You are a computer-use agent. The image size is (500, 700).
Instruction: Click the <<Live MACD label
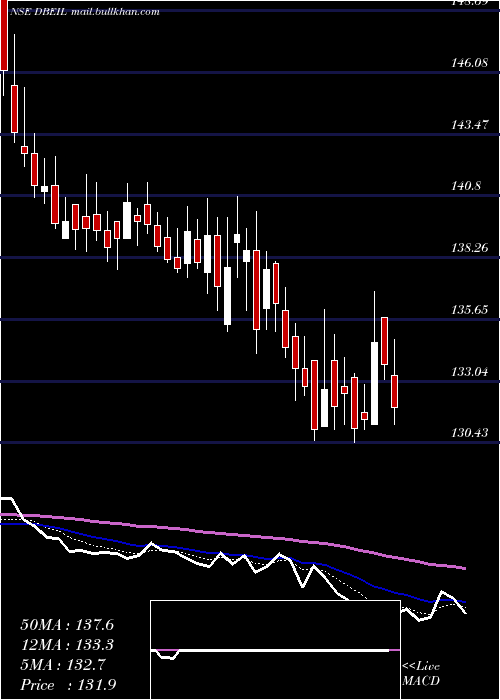(421, 674)
